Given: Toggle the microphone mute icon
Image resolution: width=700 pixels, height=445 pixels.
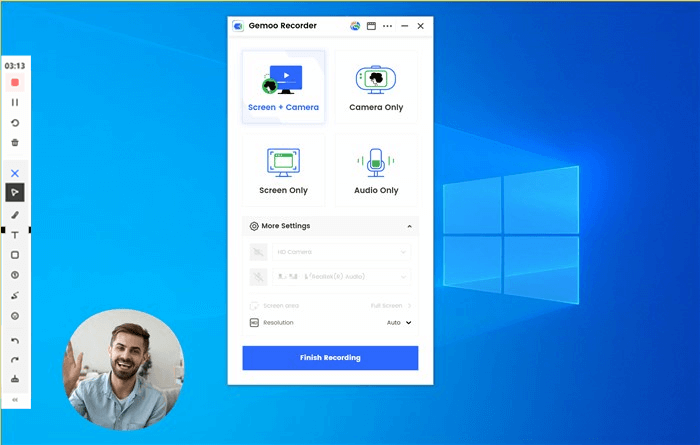Looking at the screenshot, I should (258, 277).
